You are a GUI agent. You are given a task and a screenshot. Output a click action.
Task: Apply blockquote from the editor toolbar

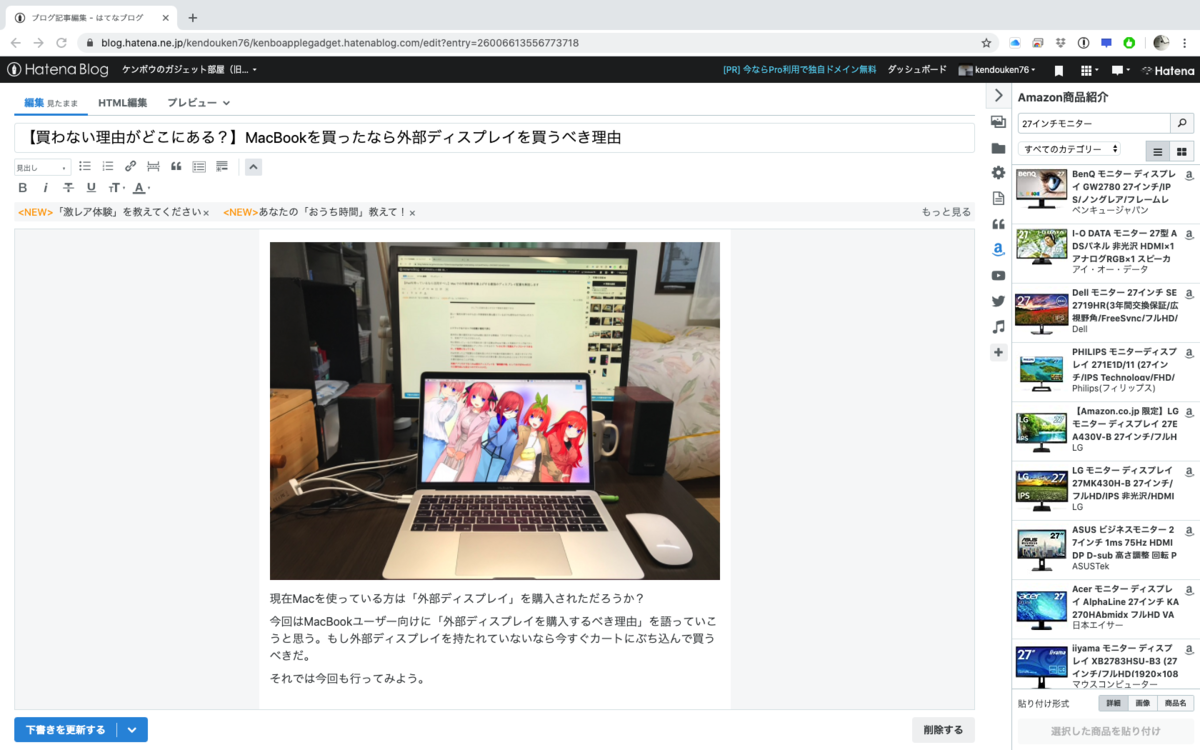point(176,167)
